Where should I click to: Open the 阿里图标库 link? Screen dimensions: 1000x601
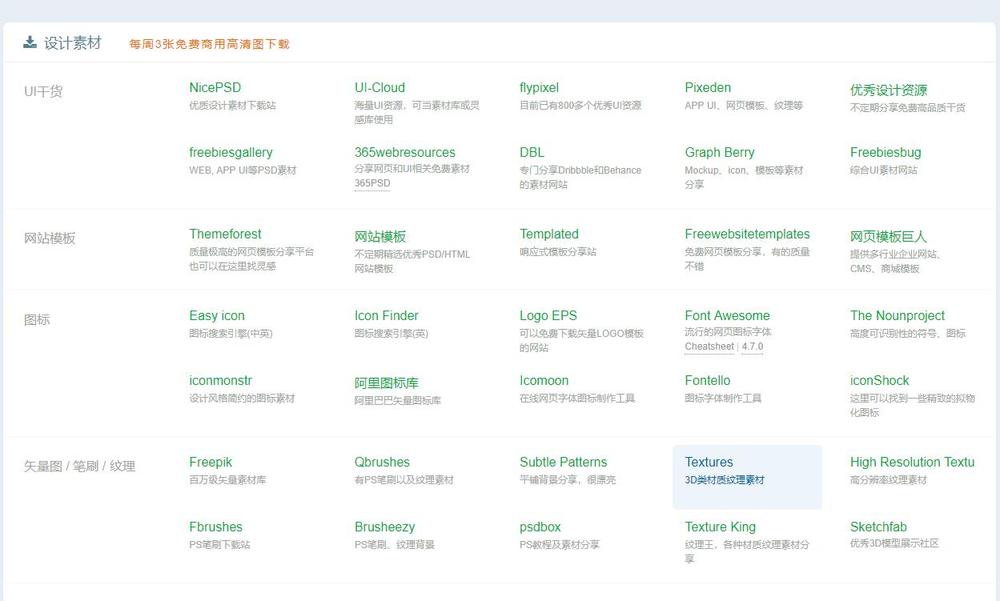pyautogui.click(x=386, y=383)
